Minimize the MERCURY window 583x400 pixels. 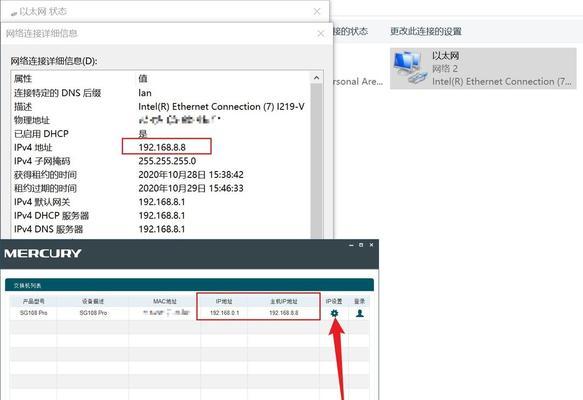coord(351,245)
